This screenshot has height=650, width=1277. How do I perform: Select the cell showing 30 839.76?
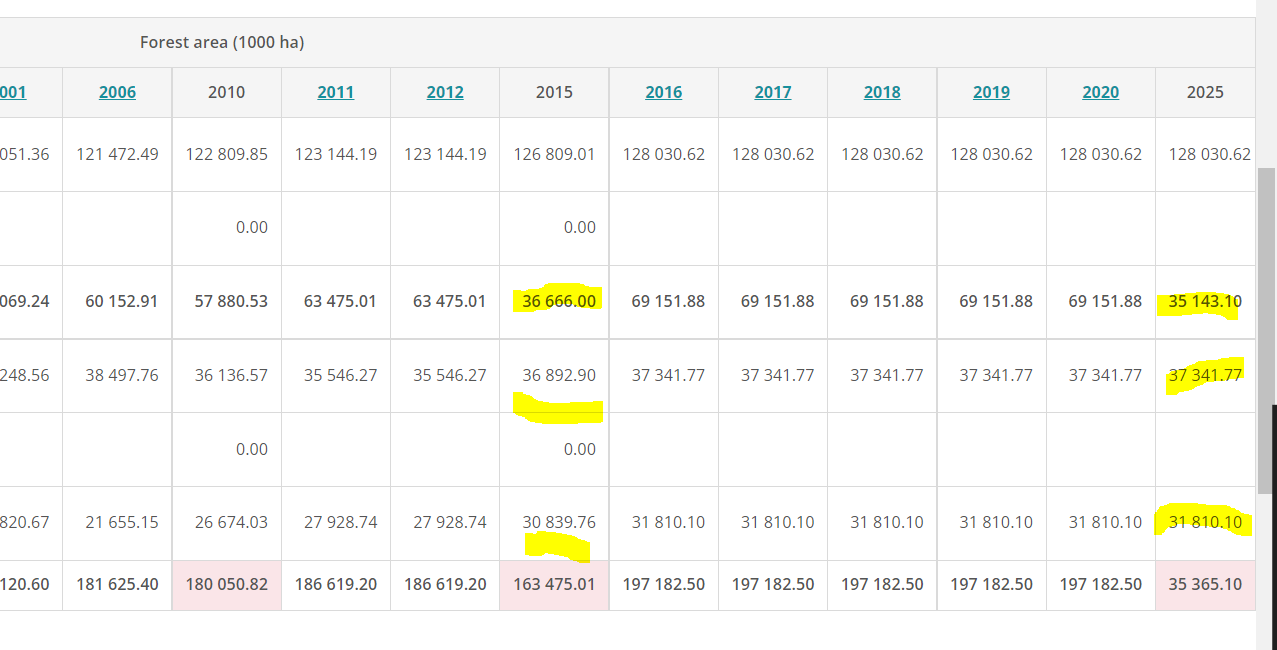coord(554,522)
